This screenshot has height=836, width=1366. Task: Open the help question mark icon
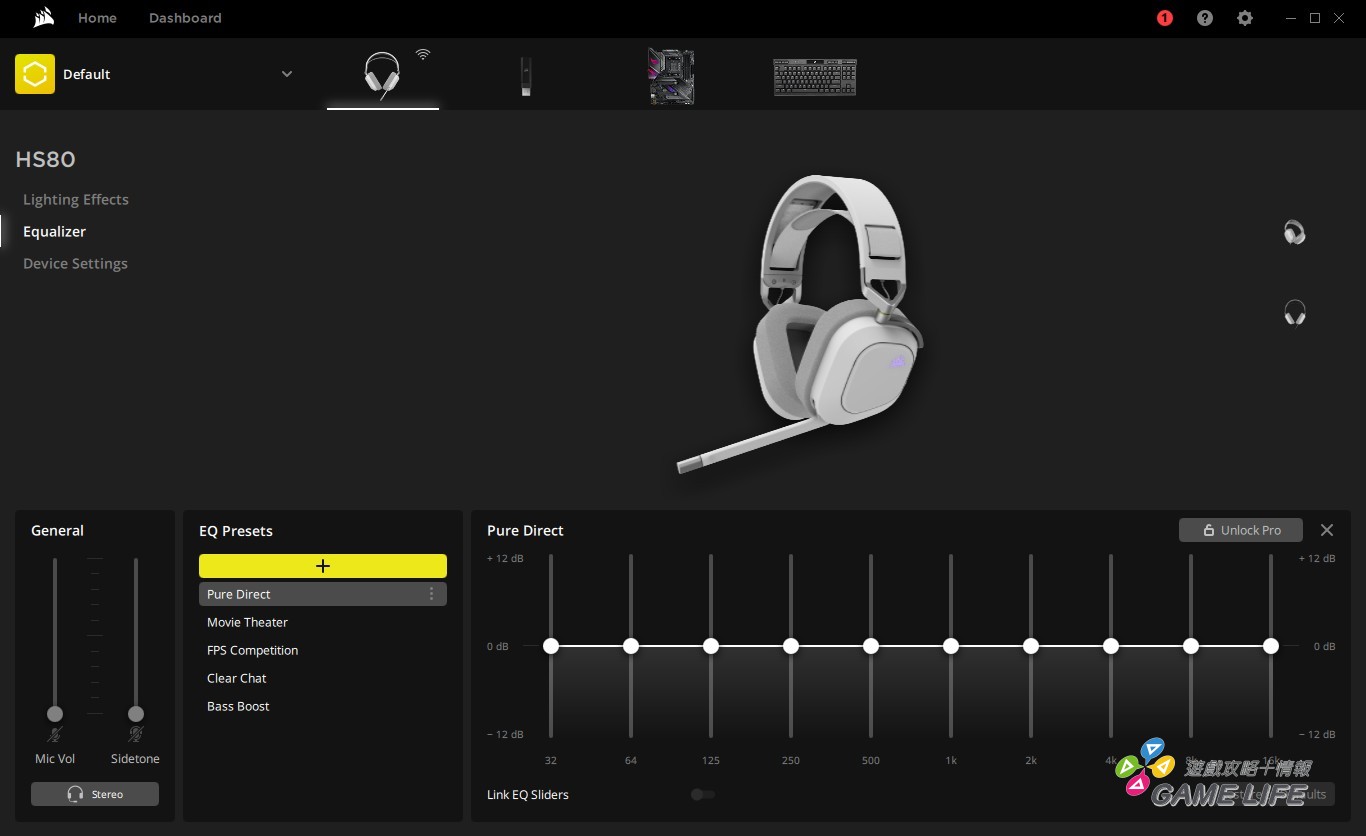[x=1205, y=18]
